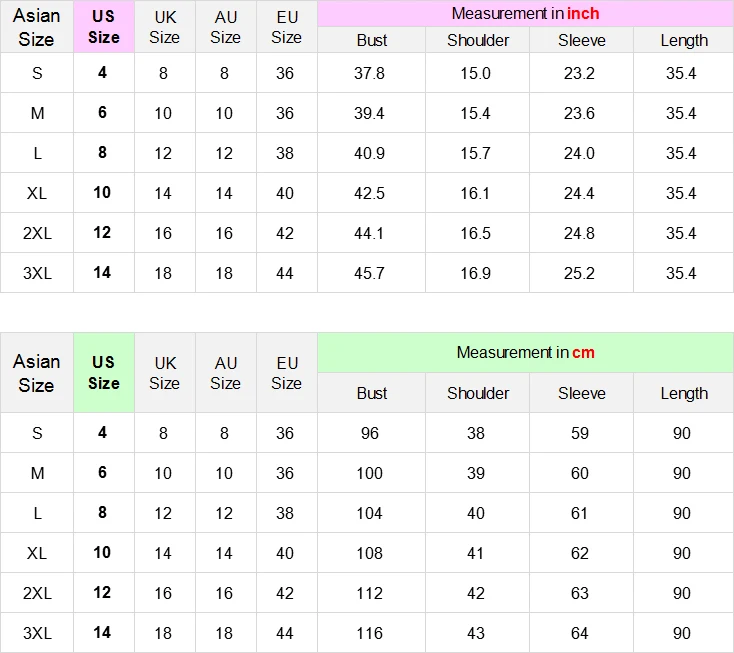
Task: Select the Asian Size header in top table
Action: pyautogui.click(x=37, y=27)
